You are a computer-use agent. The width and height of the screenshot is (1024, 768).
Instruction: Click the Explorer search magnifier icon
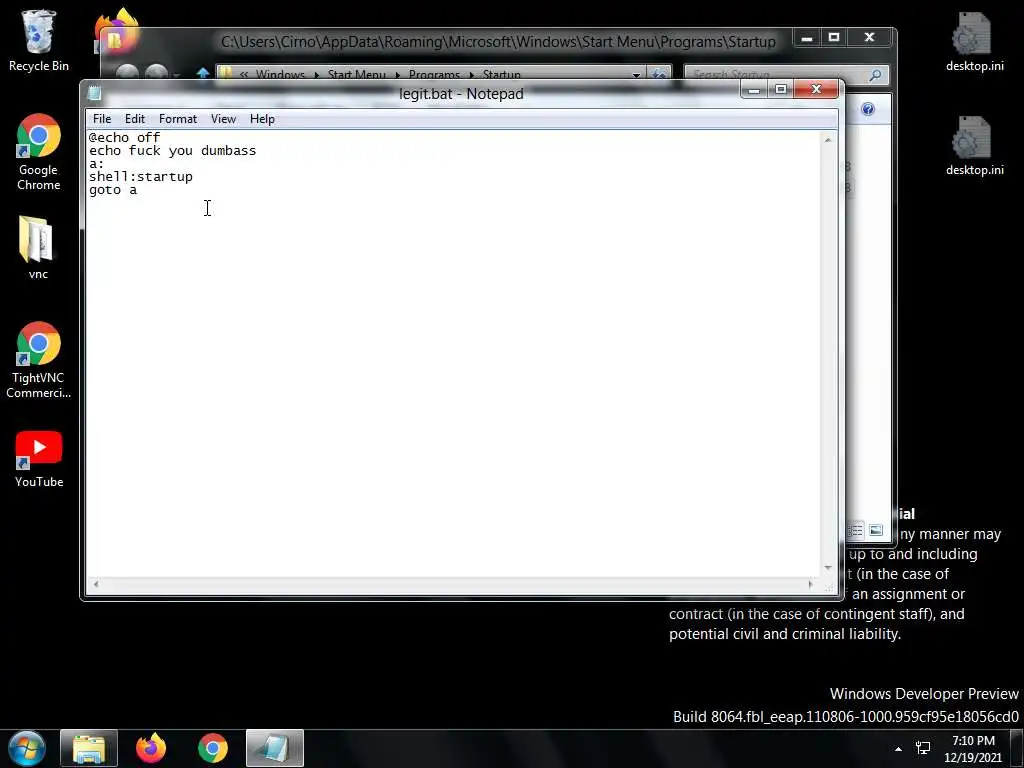[875, 75]
